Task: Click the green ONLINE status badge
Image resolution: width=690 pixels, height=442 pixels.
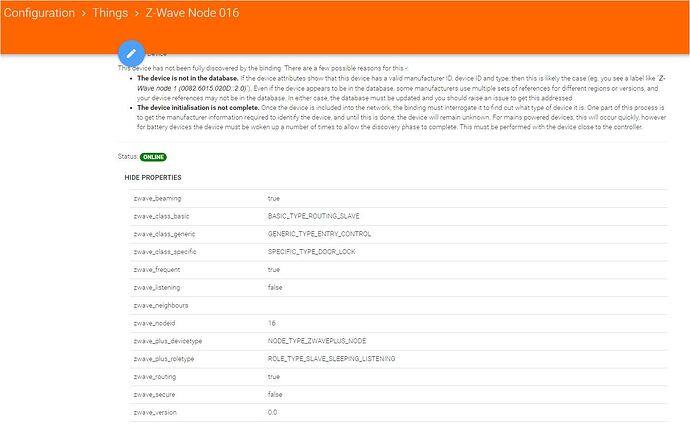Action: pos(153,157)
